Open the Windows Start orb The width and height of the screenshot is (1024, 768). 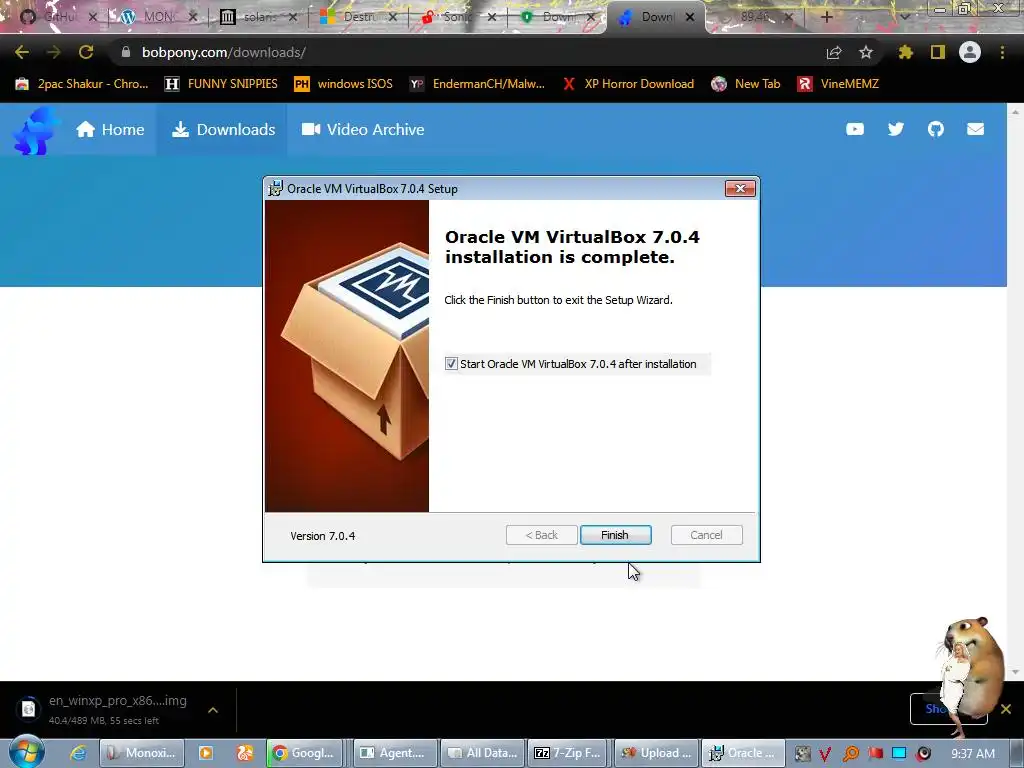[25, 752]
